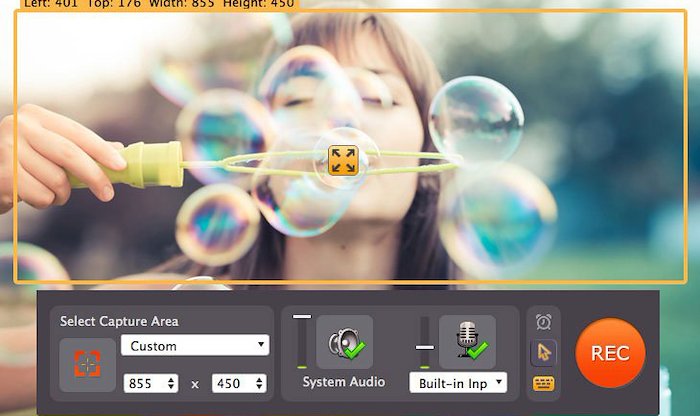Click the microphone volume slider
Image resolution: width=700 pixels, height=416 pixels.
point(425,343)
